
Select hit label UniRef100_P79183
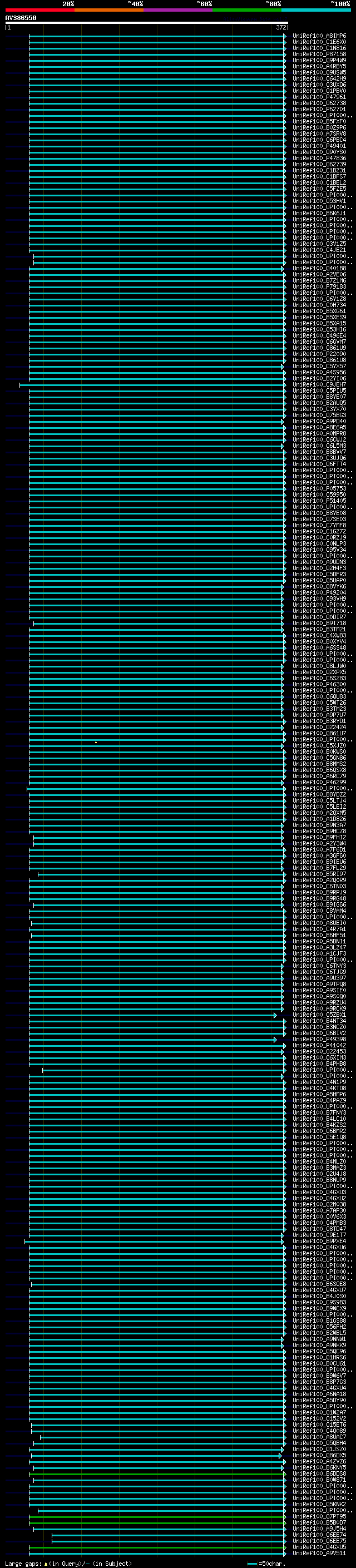point(319,286)
